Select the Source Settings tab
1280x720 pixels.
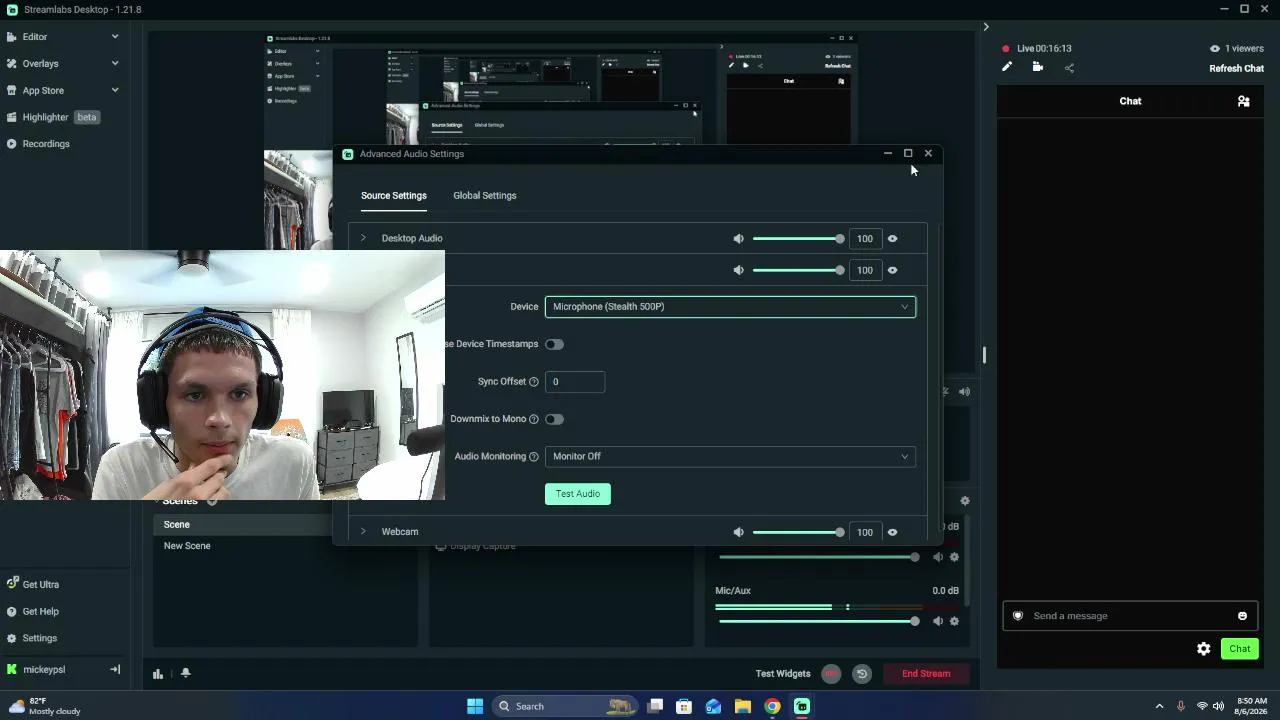tap(394, 196)
